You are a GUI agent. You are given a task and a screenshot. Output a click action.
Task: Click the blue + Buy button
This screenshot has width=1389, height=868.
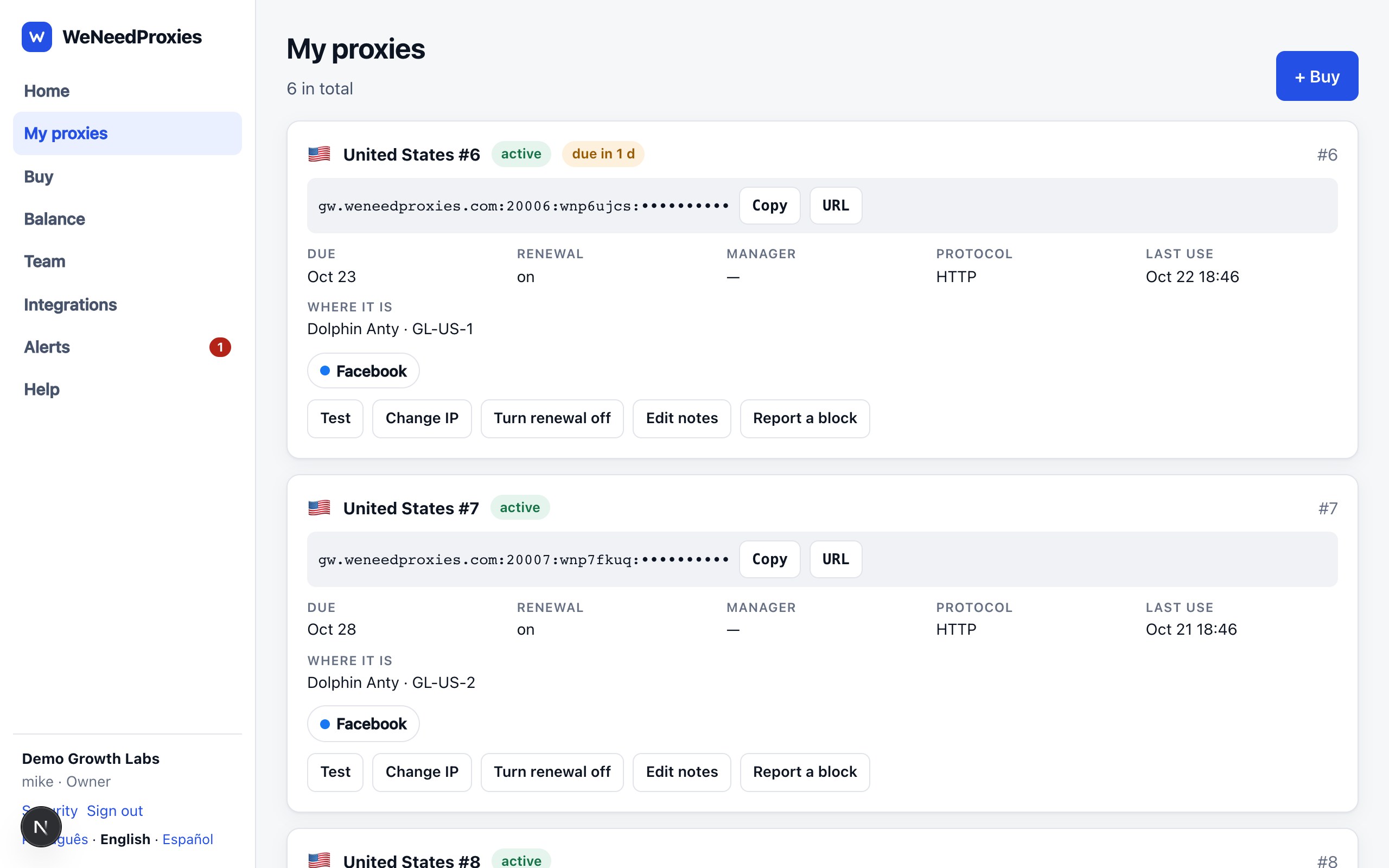pos(1317,76)
